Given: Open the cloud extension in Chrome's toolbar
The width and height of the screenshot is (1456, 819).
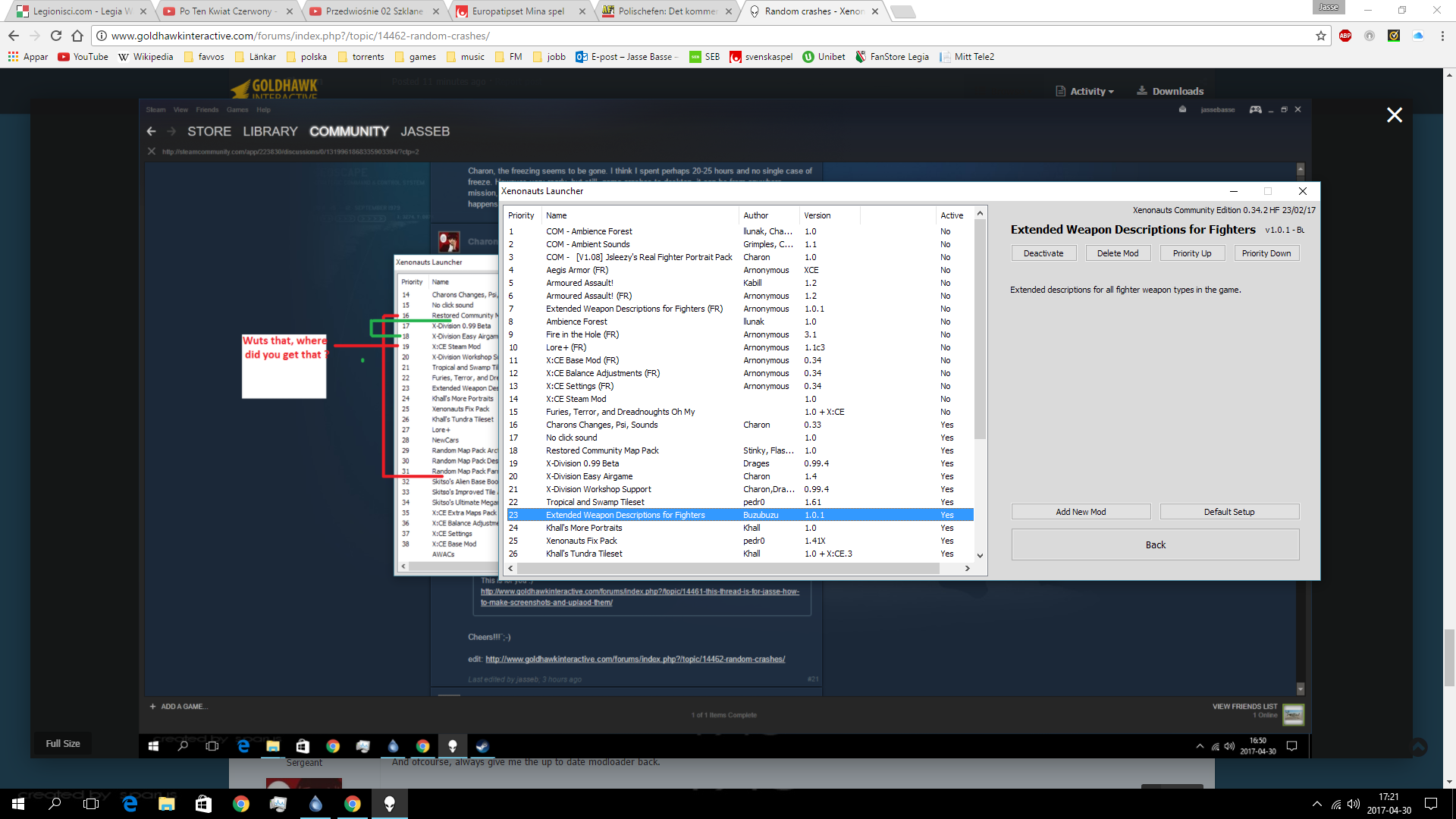Looking at the screenshot, I should [x=1418, y=36].
